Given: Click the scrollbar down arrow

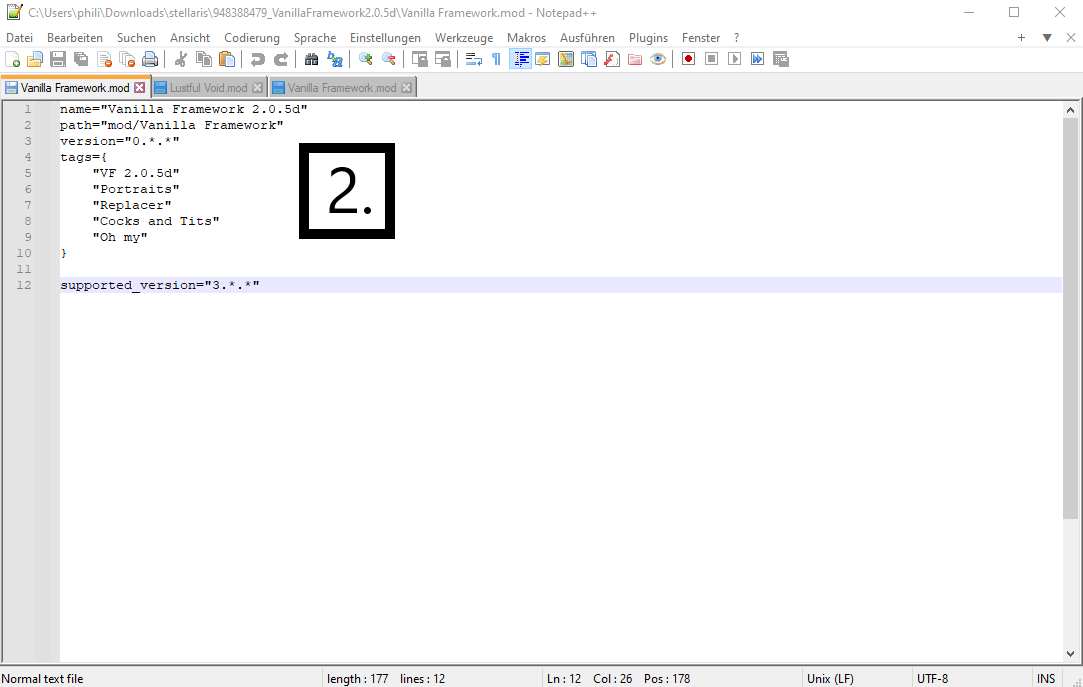Looking at the screenshot, I should click(x=1070, y=653).
